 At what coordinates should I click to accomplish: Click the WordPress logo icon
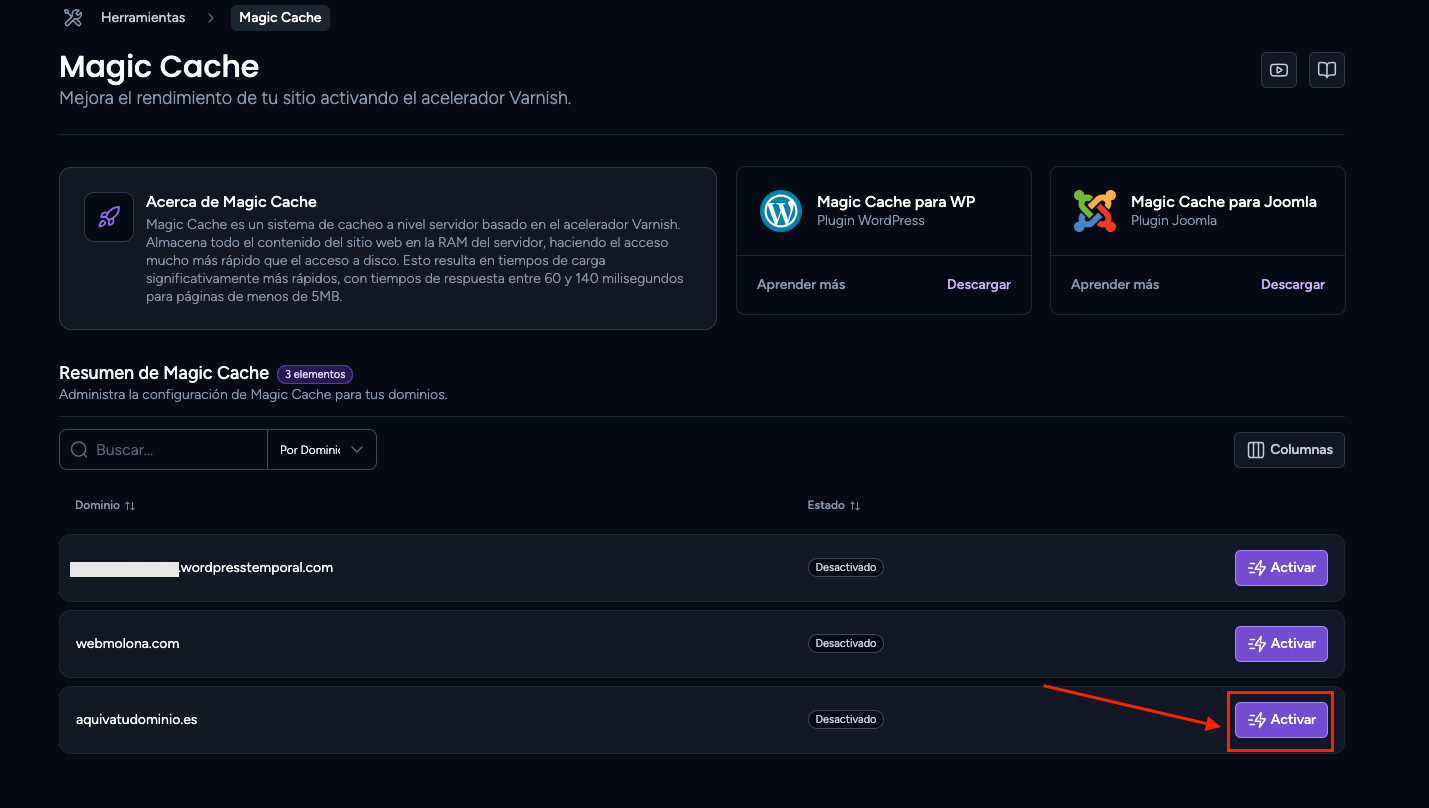pyautogui.click(x=780, y=211)
